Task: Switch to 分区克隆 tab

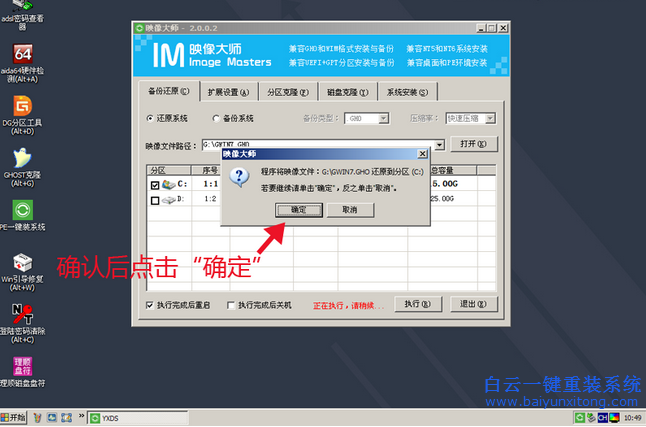Action: pos(288,92)
